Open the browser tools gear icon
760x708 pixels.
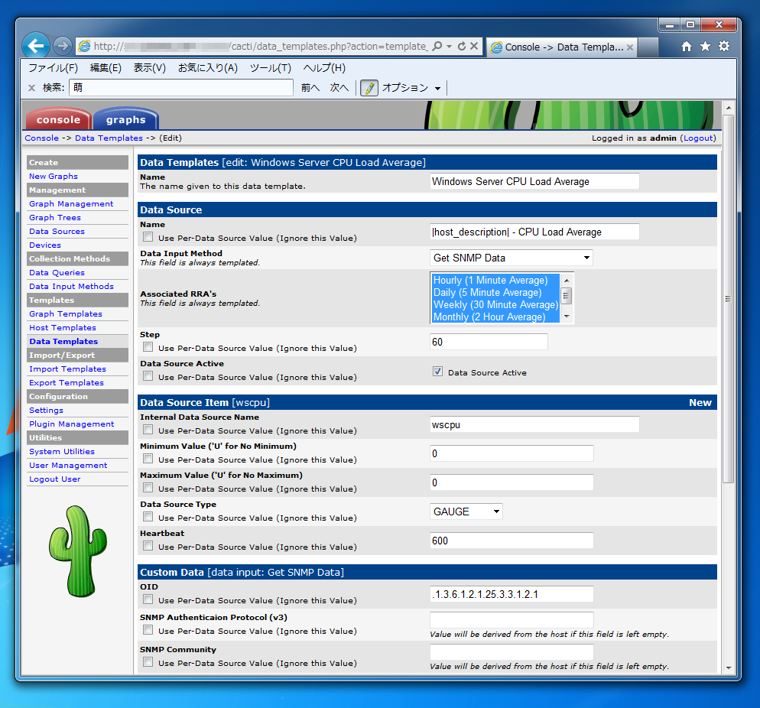[724, 46]
